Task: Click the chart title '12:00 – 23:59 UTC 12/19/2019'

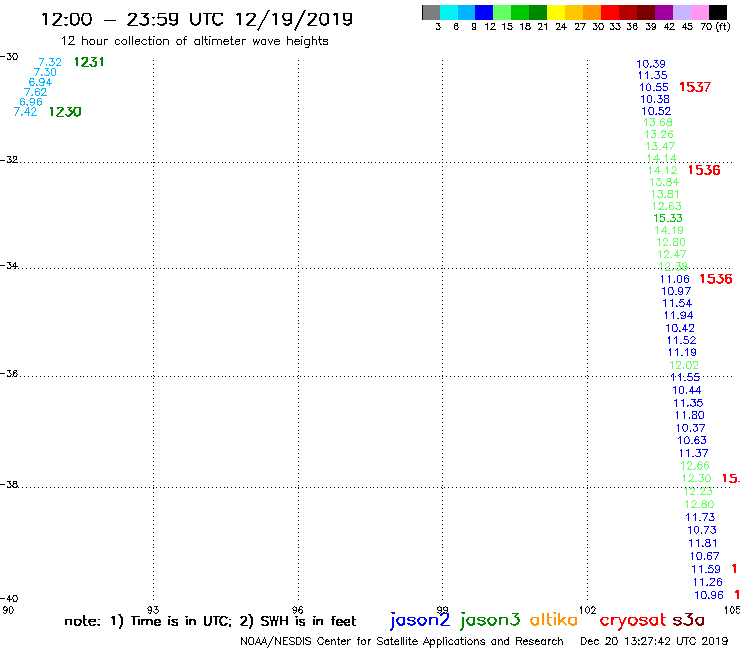Action: coord(197,19)
